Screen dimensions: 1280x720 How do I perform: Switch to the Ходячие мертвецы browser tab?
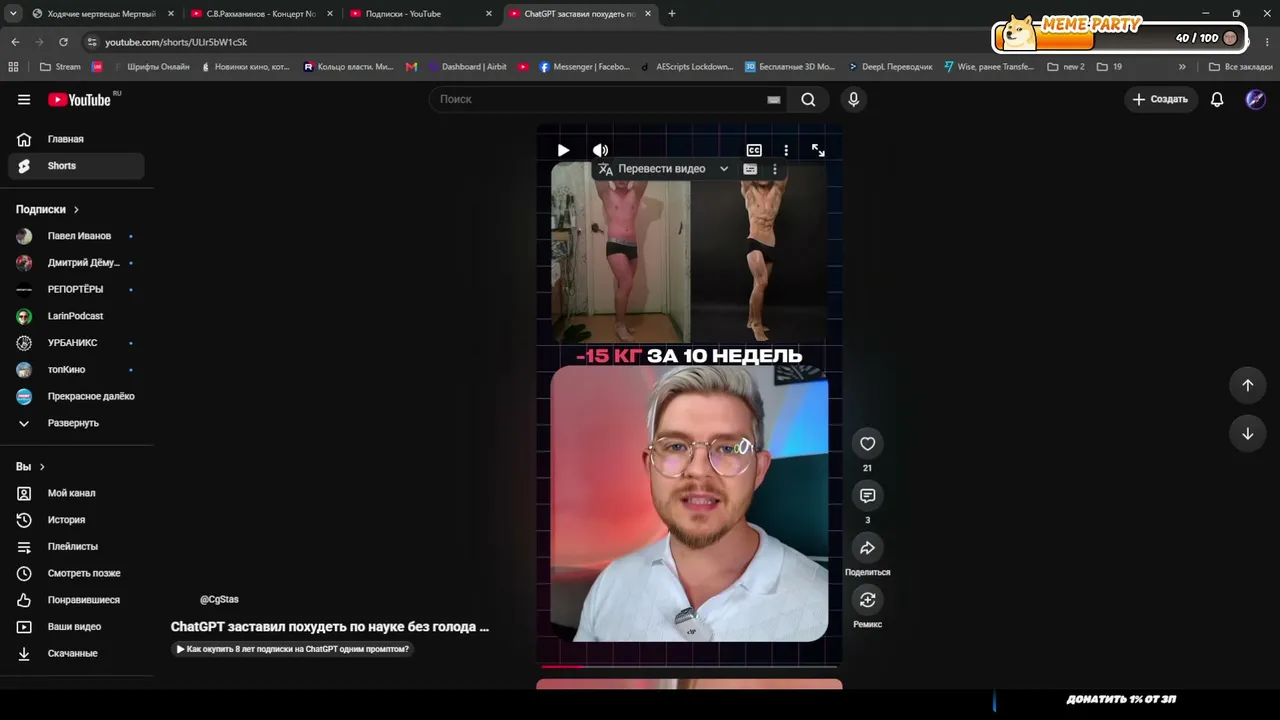102,14
